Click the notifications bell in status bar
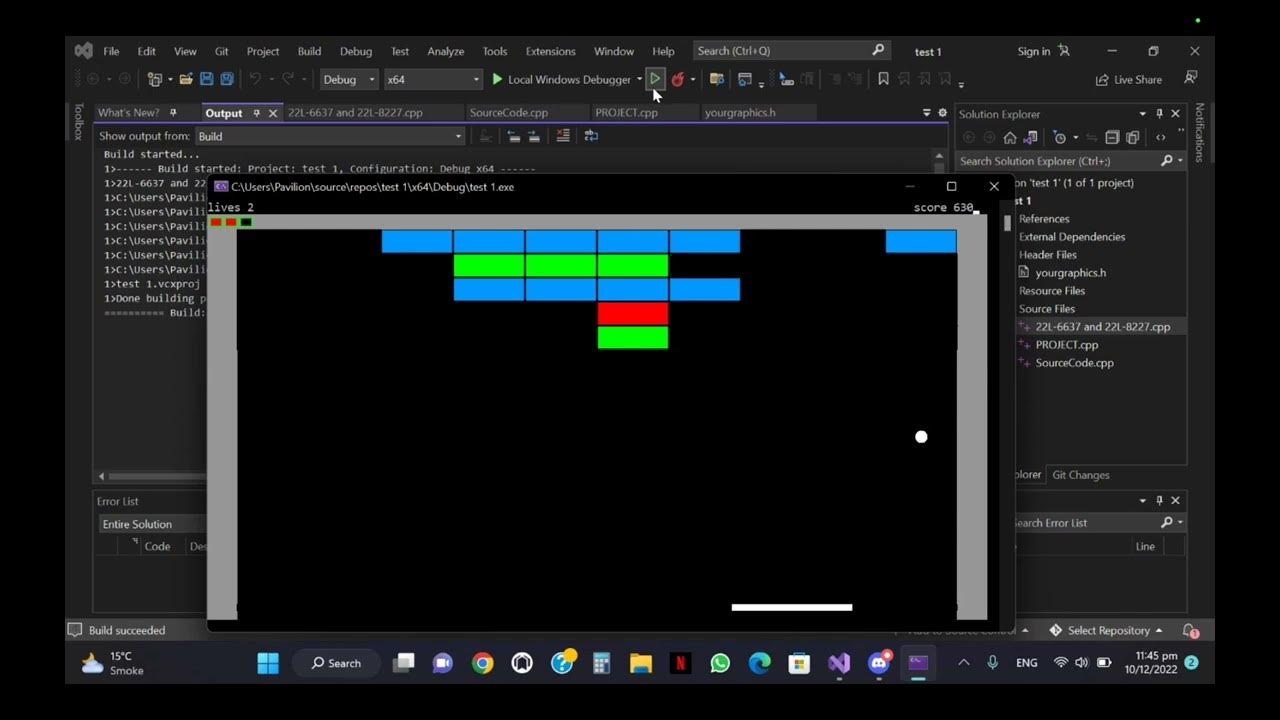The image size is (1280, 720). [1190, 631]
